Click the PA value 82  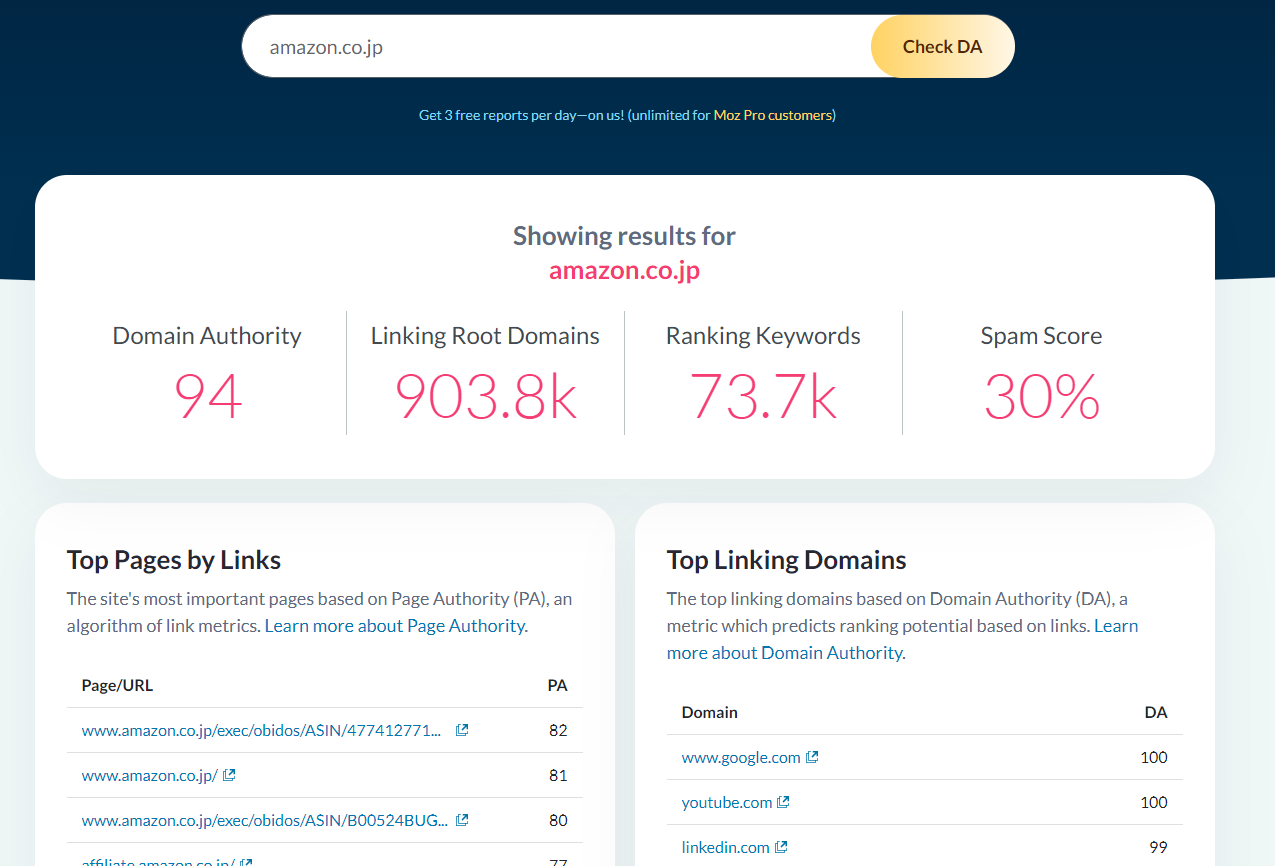pyautogui.click(x=558, y=730)
